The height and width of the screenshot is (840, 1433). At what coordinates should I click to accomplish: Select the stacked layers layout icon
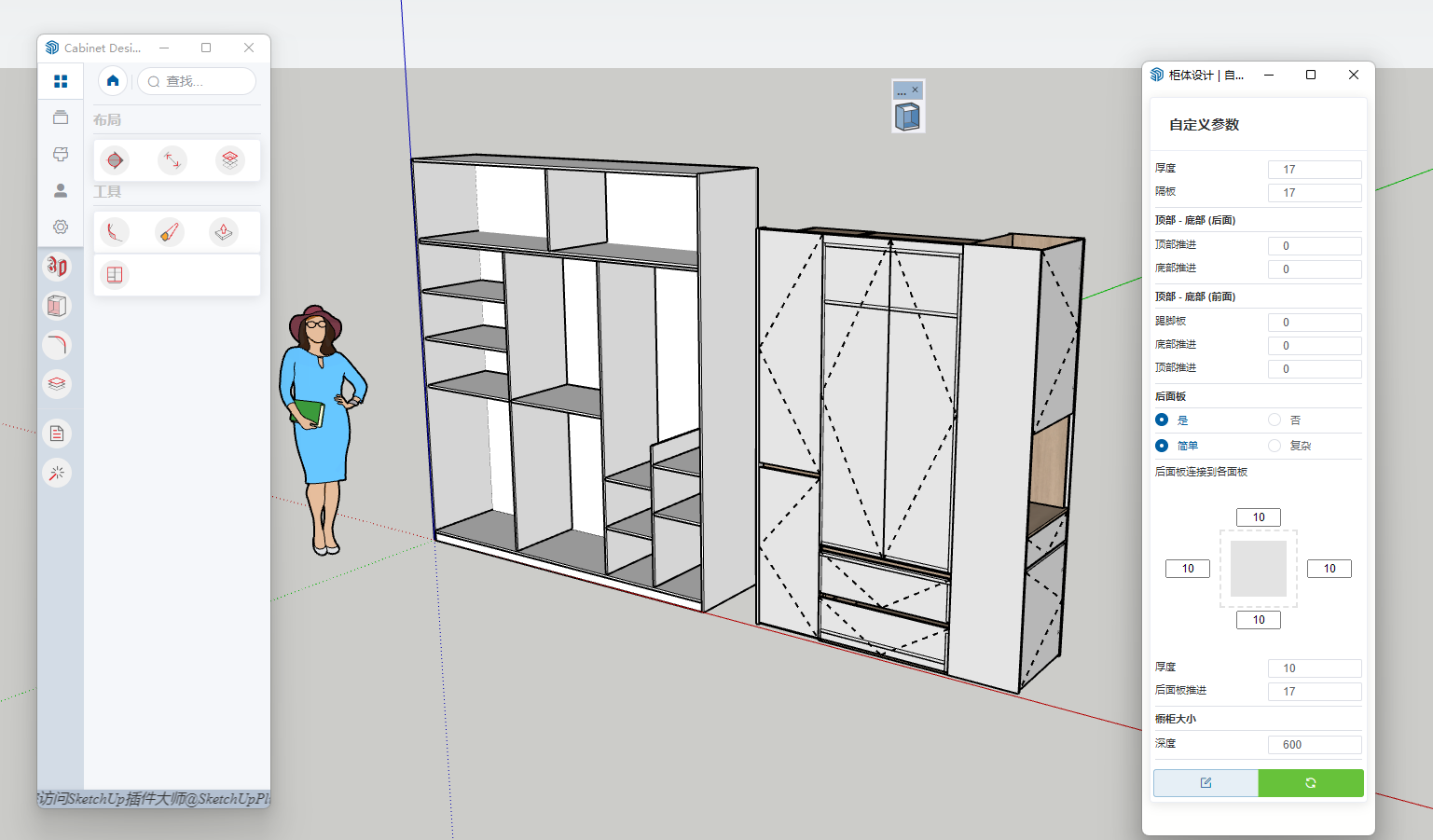point(229,160)
